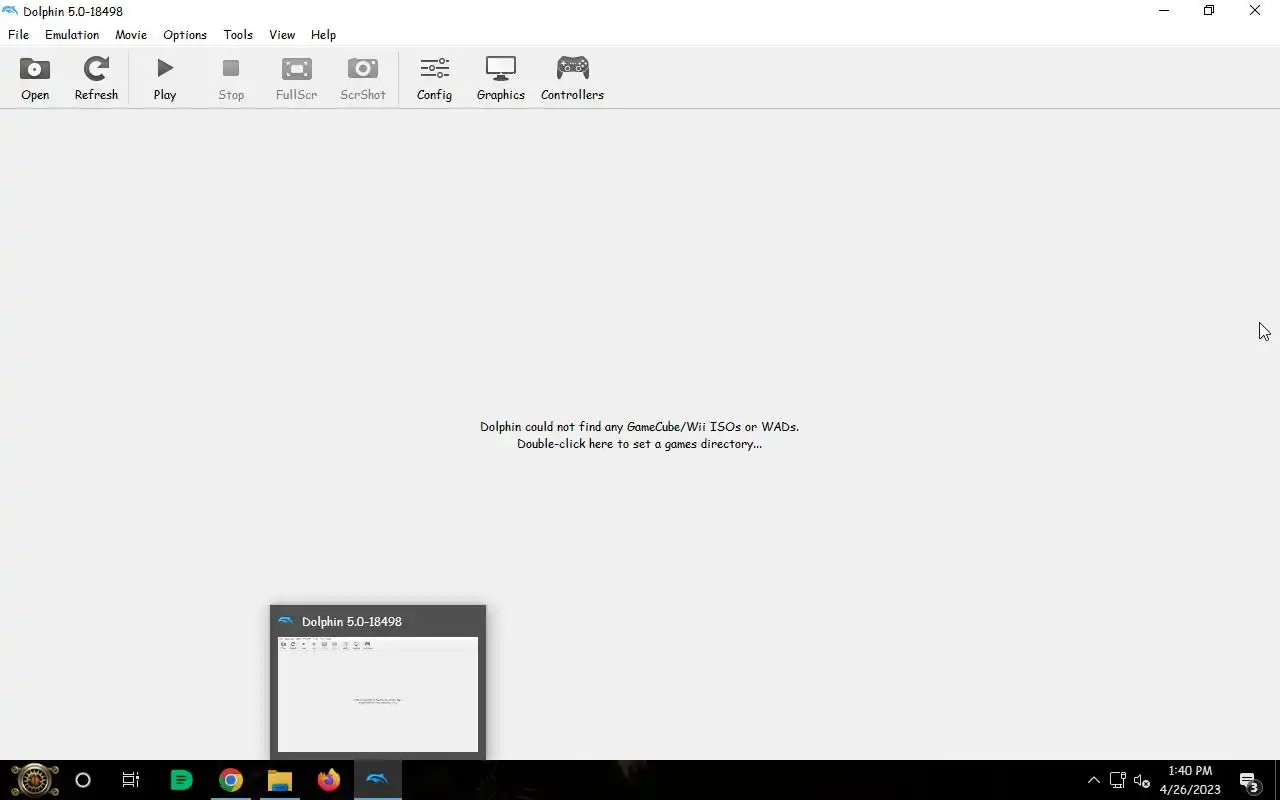Open the Options menu
The height and width of the screenshot is (800, 1280).
point(185,34)
